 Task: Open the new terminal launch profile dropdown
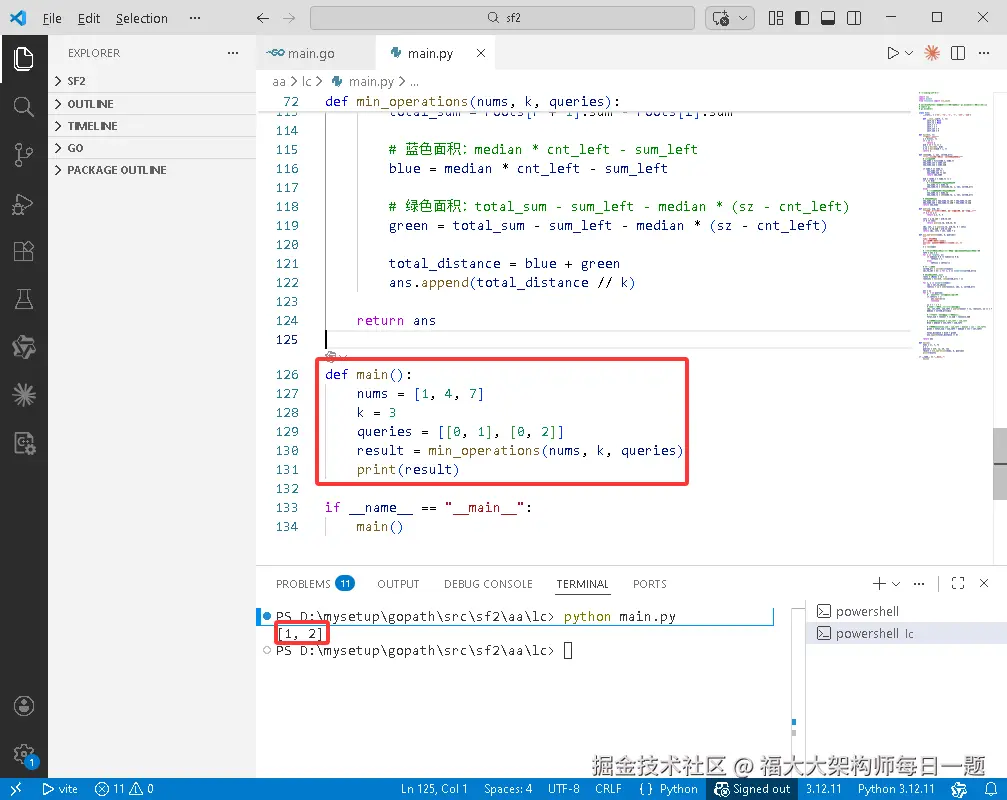[896, 584]
